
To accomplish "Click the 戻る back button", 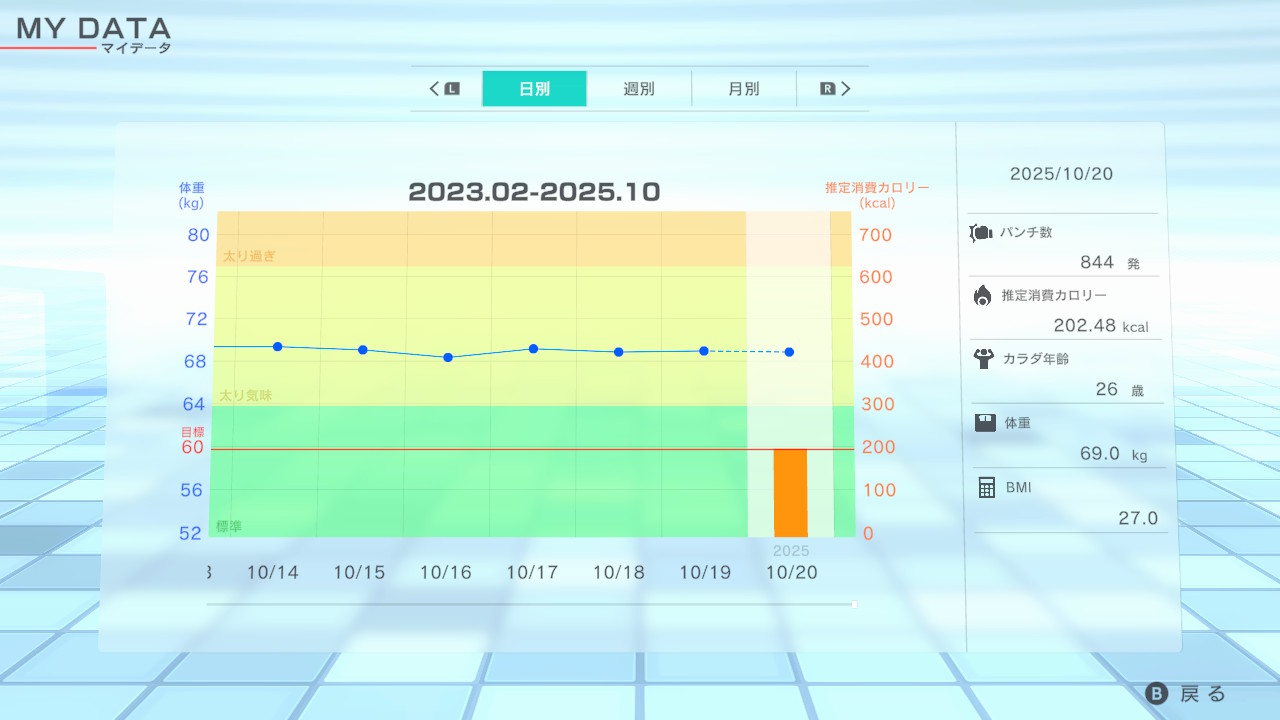I will pyautogui.click(x=1186, y=694).
